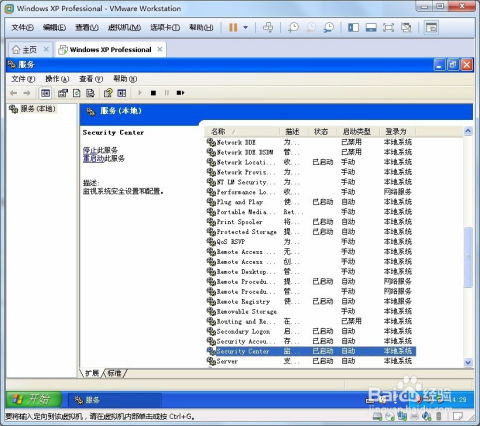Toggle the thumbnail bar view icon
Screen dimensions: 480x426
click(371, 27)
